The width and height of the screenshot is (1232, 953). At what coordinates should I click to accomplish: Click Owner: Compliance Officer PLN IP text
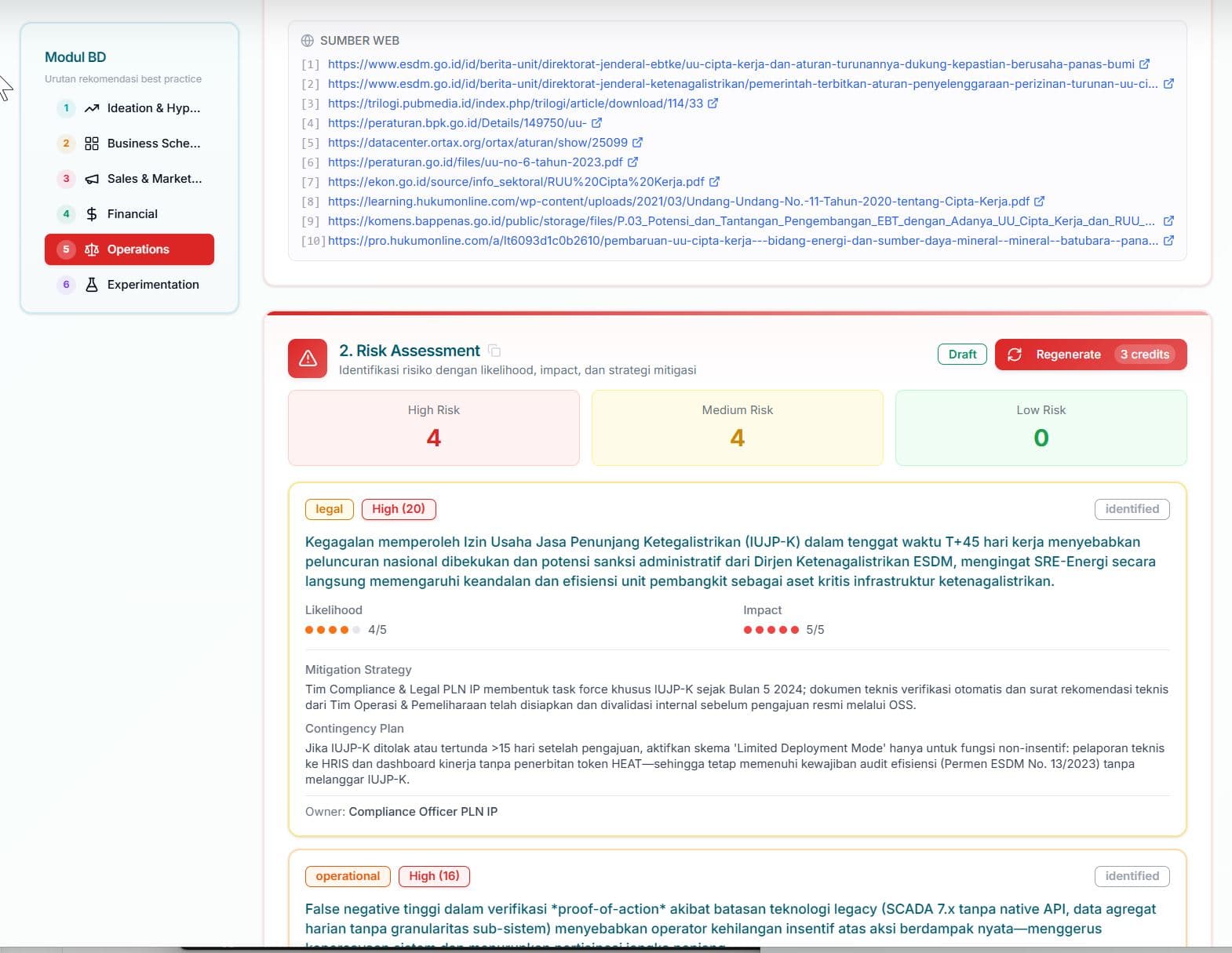401,812
